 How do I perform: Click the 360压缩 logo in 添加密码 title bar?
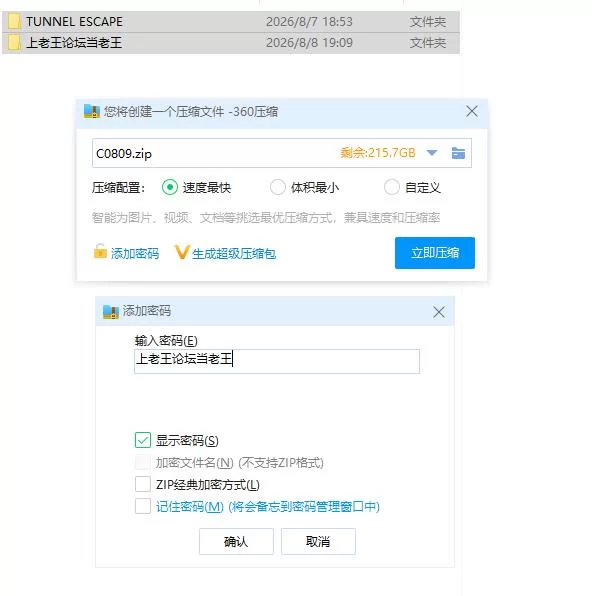(x=111, y=312)
